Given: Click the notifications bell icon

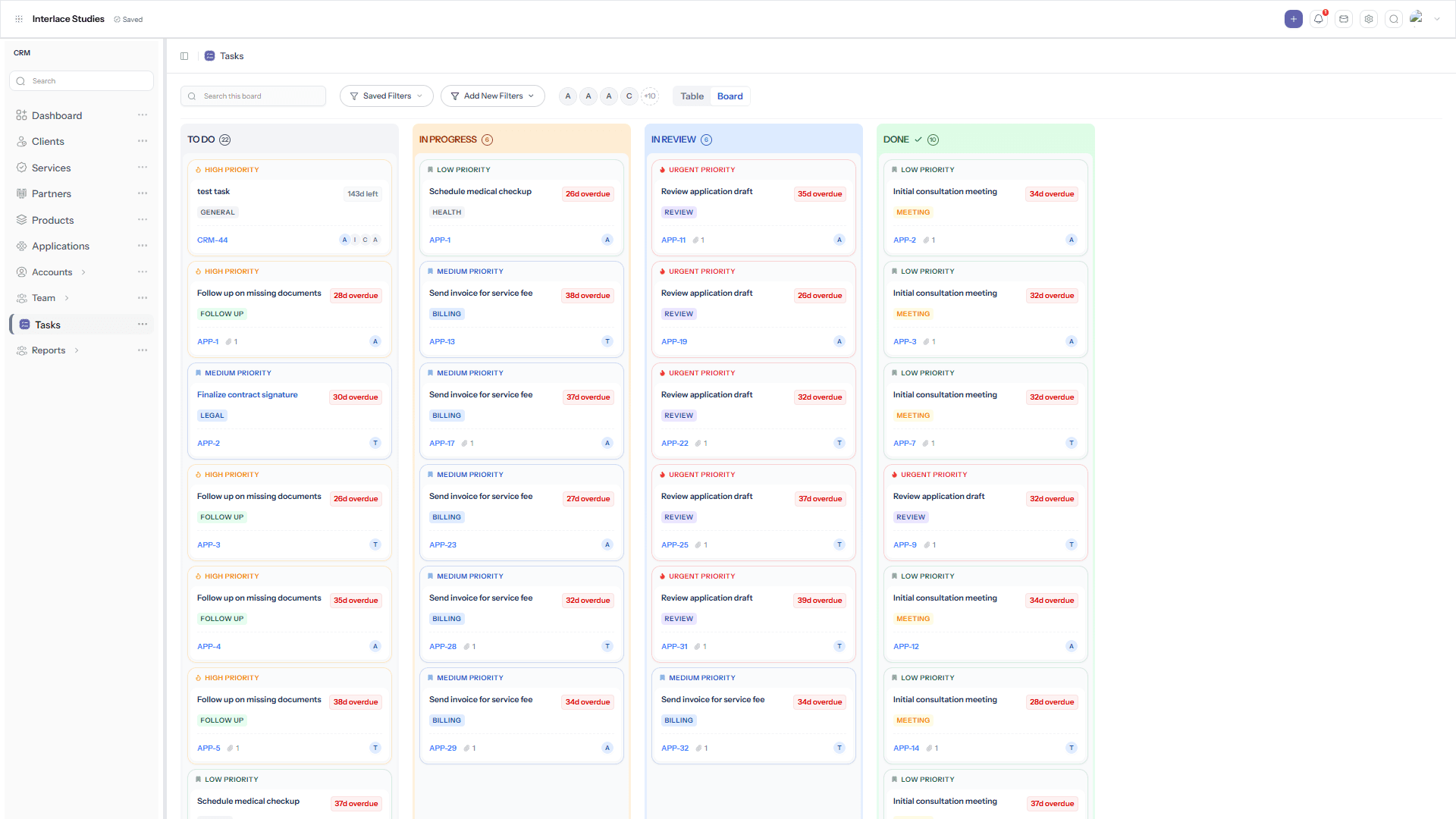Looking at the screenshot, I should (x=1319, y=19).
